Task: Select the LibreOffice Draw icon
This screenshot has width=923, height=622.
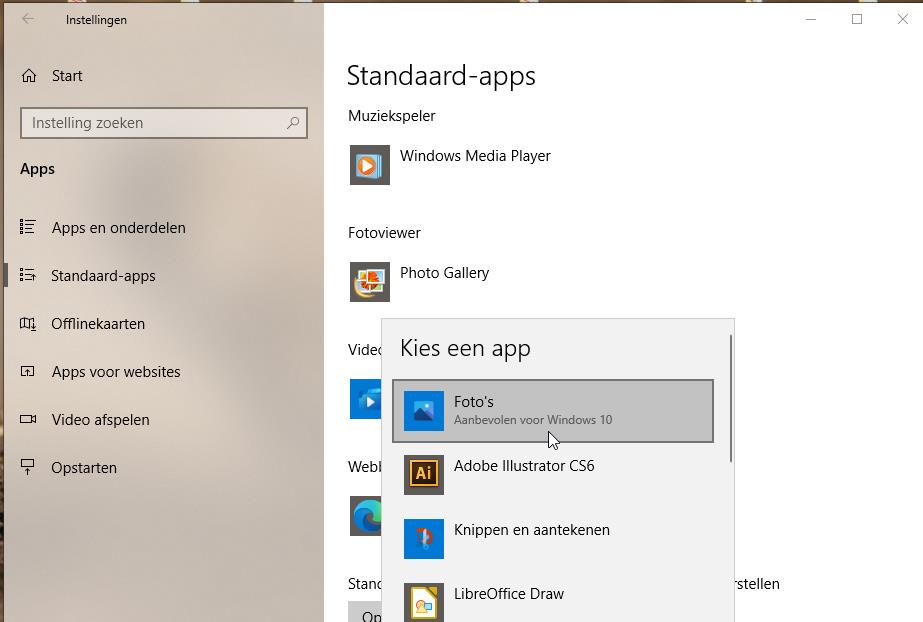Action: [x=423, y=602]
